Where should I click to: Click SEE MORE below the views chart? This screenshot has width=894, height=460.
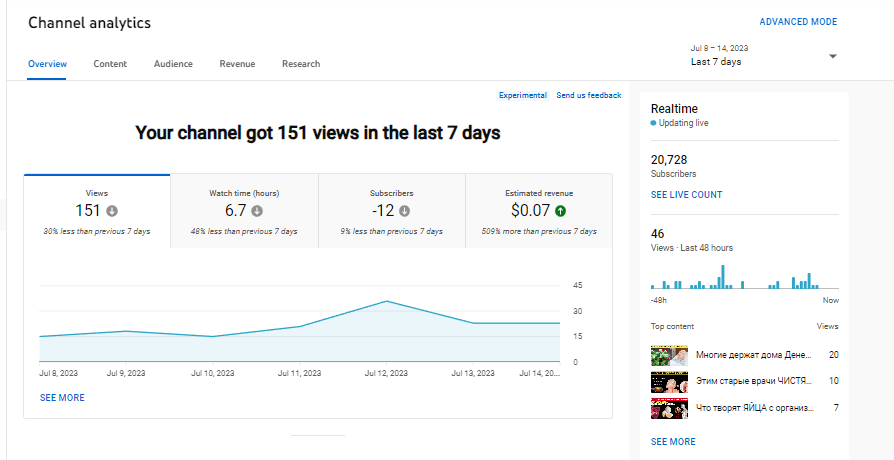coord(62,398)
